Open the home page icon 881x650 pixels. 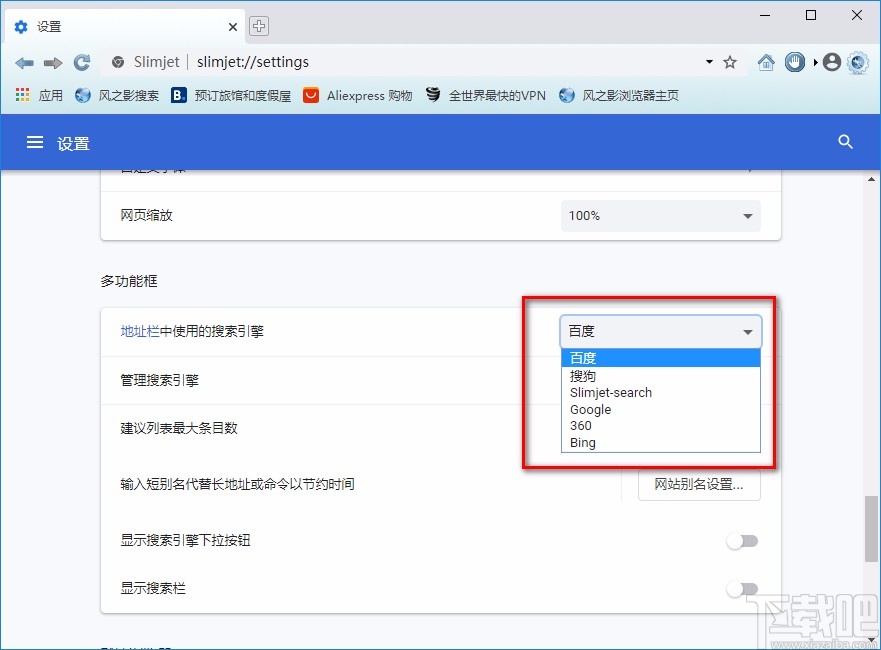[x=766, y=62]
